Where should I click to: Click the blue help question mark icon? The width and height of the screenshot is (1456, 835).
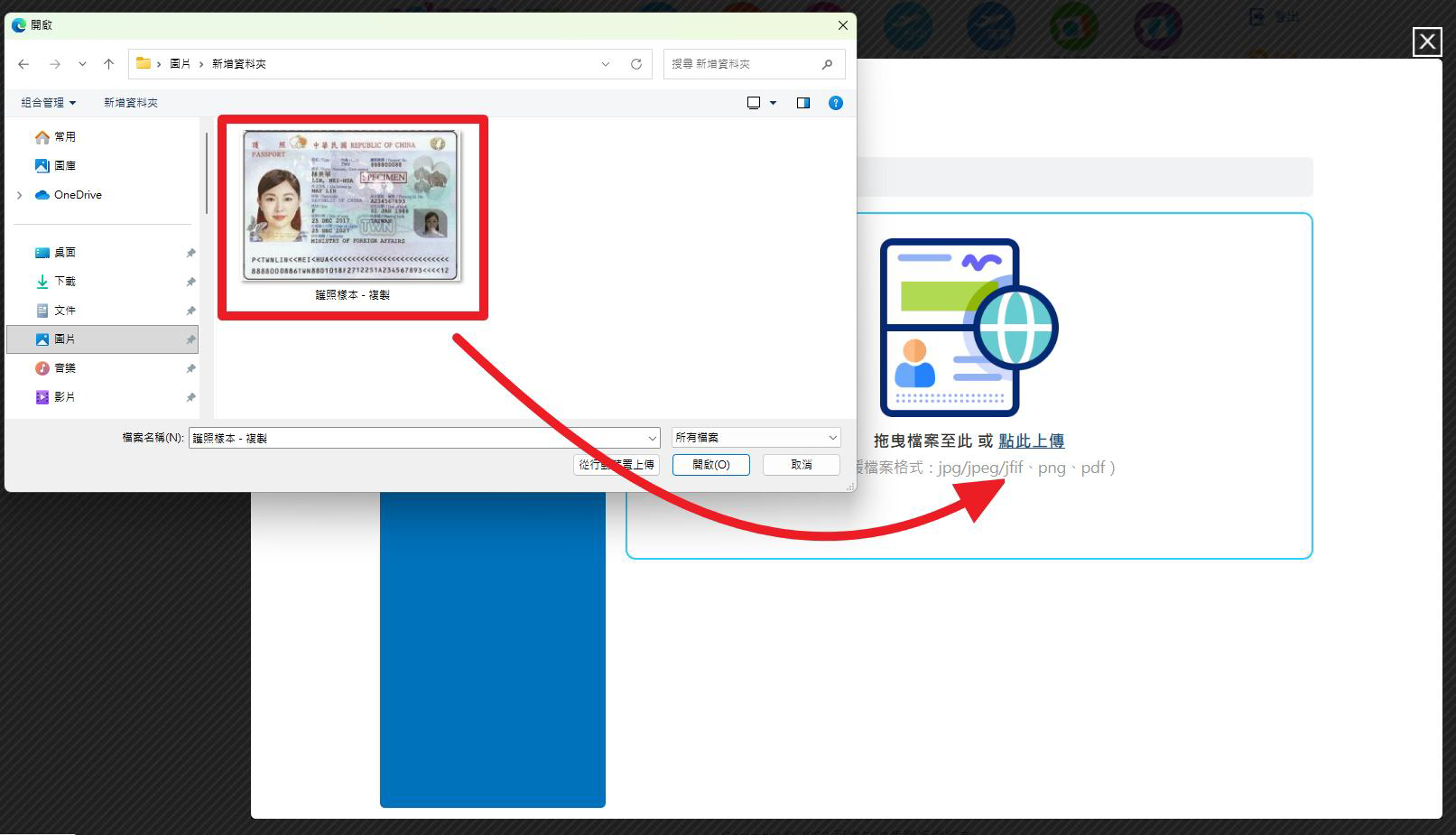pyautogui.click(x=835, y=103)
